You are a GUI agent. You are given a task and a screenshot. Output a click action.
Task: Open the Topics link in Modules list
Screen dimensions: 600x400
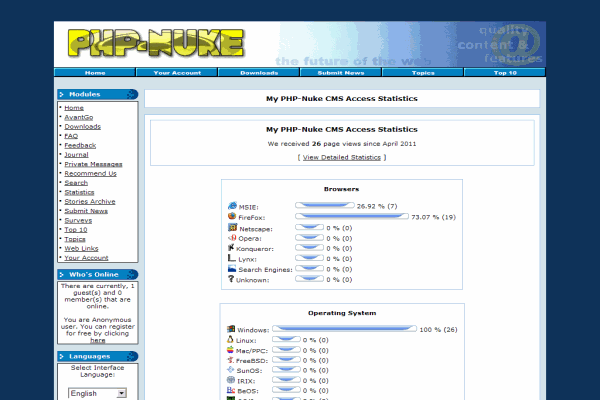(x=75, y=239)
